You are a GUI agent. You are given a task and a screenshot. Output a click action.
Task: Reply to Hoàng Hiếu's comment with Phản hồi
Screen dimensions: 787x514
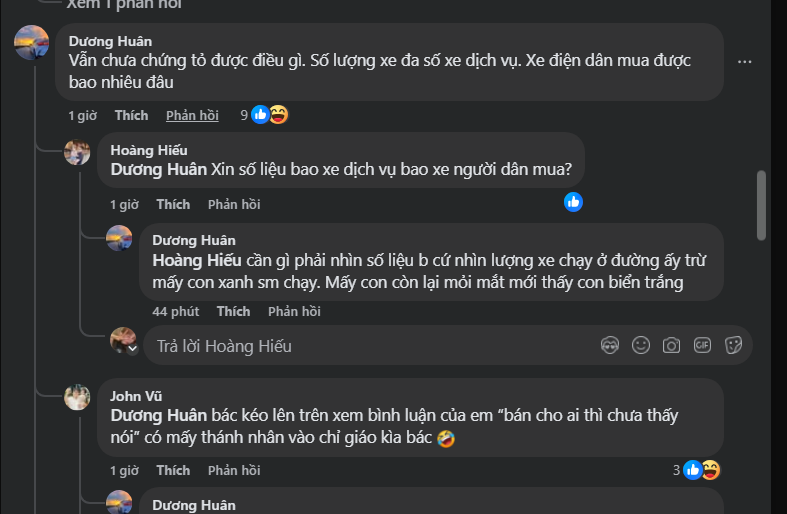pos(234,205)
